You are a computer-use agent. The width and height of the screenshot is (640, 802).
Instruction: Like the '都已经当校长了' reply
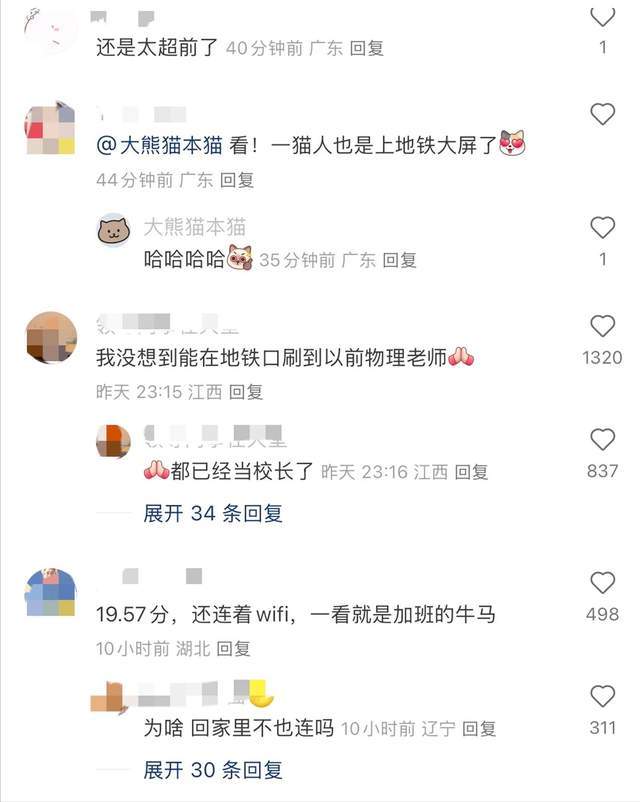point(602,439)
